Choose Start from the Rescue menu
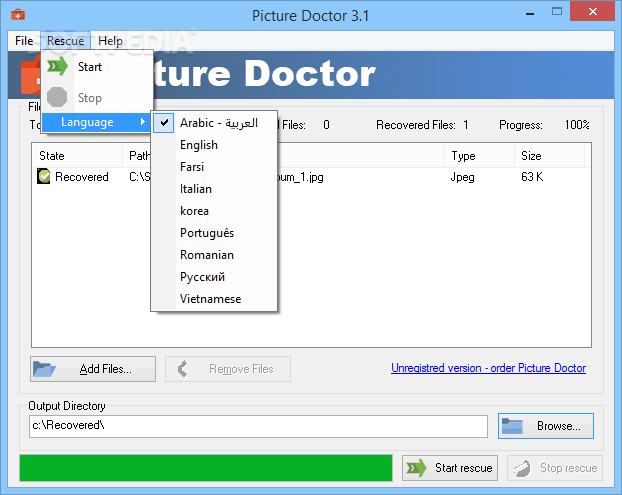 [97, 67]
